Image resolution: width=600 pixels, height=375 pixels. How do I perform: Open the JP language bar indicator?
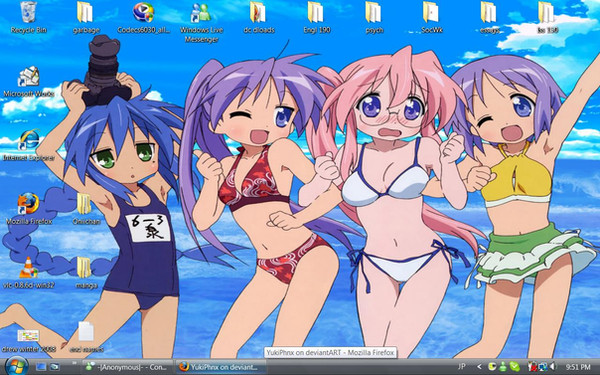click(x=462, y=367)
